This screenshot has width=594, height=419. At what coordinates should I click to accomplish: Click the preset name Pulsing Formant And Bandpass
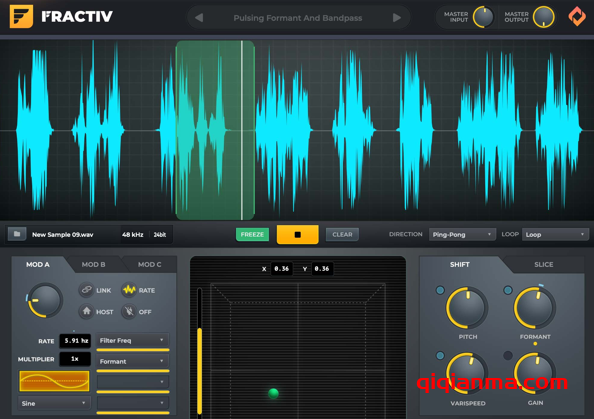[x=298, y=18]
